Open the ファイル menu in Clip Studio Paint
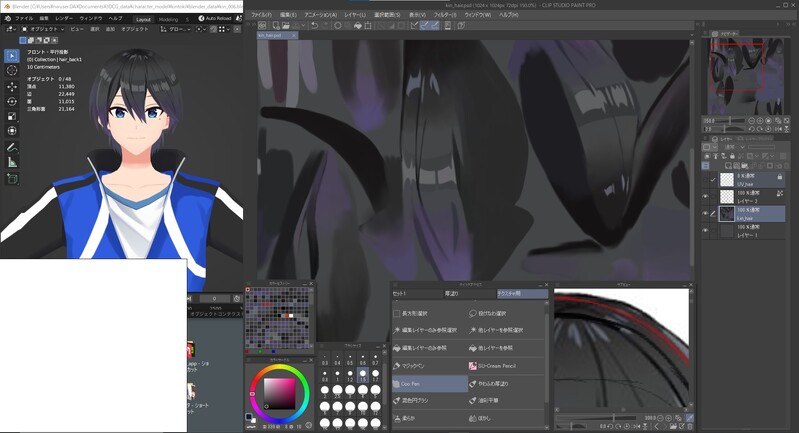 (261, 15)
